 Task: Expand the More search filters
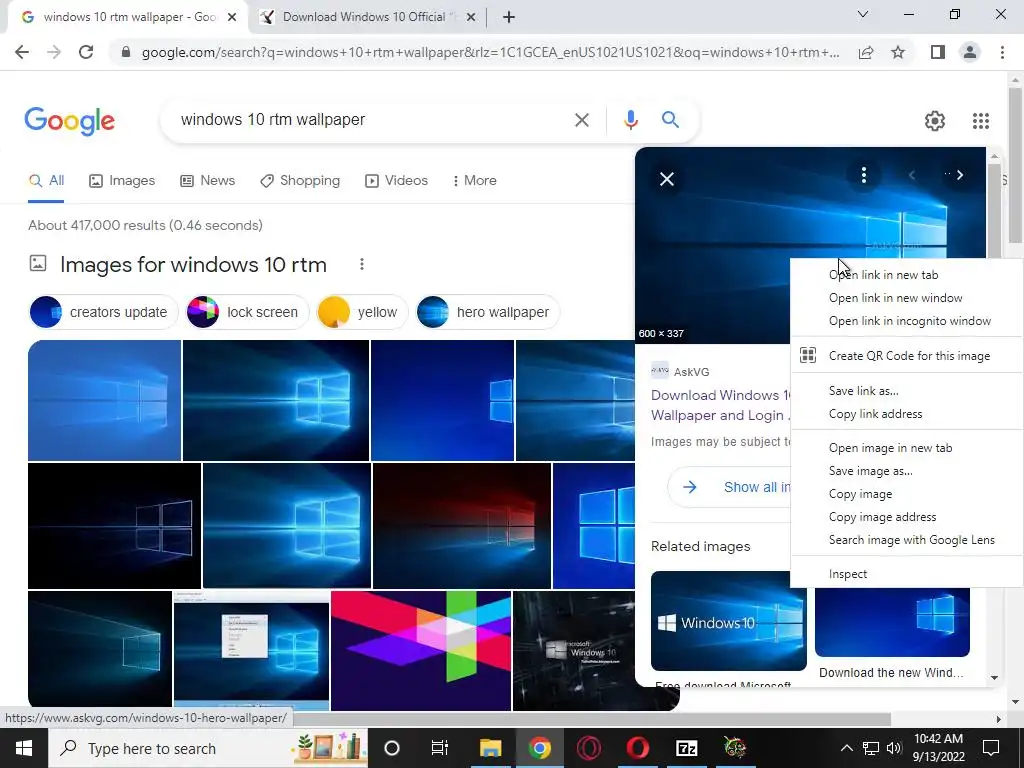(x=475, y=181)
